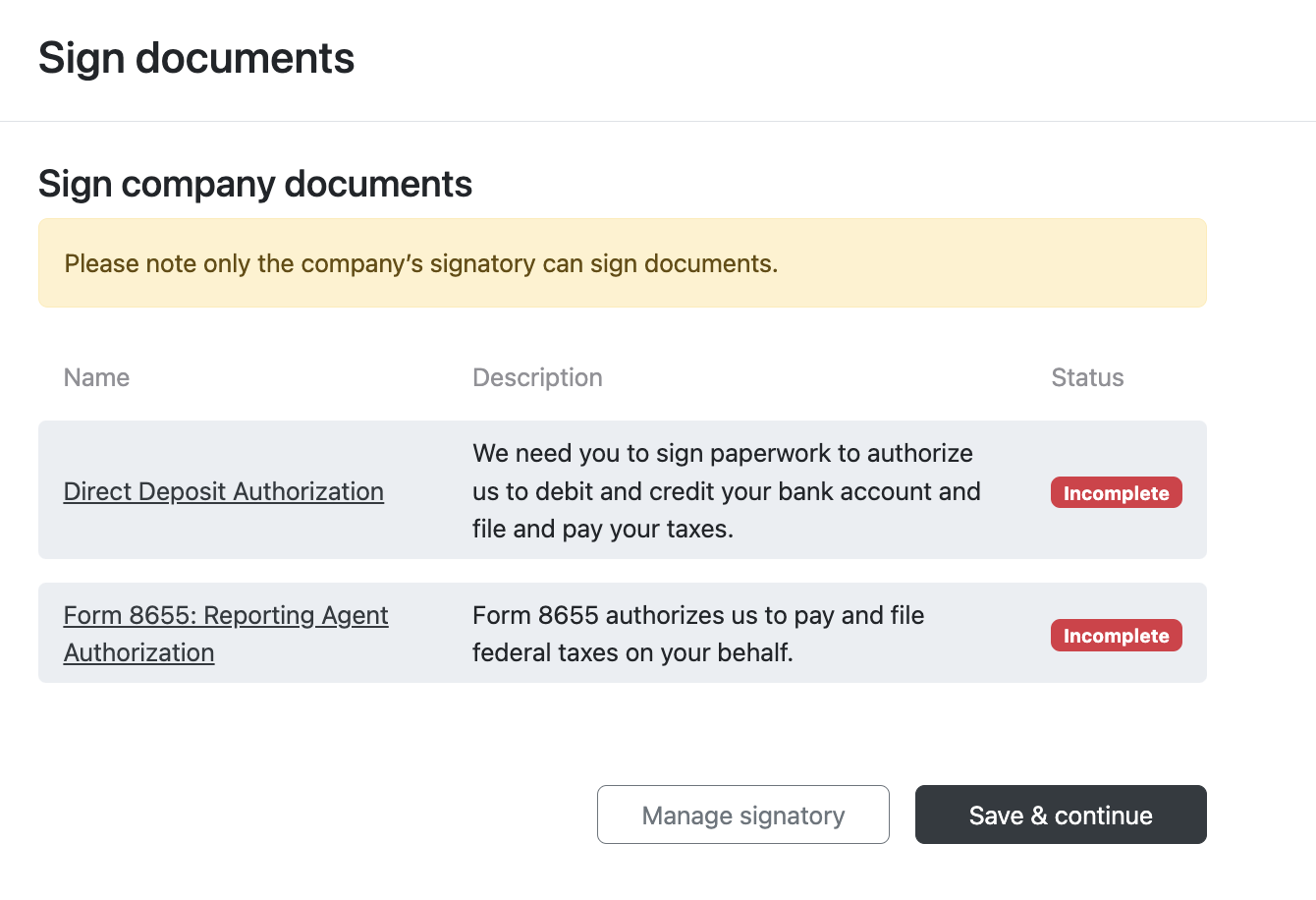Open the Direct Deposit Authorization document
Screen dimensions: 1316x900
[223, 491]
